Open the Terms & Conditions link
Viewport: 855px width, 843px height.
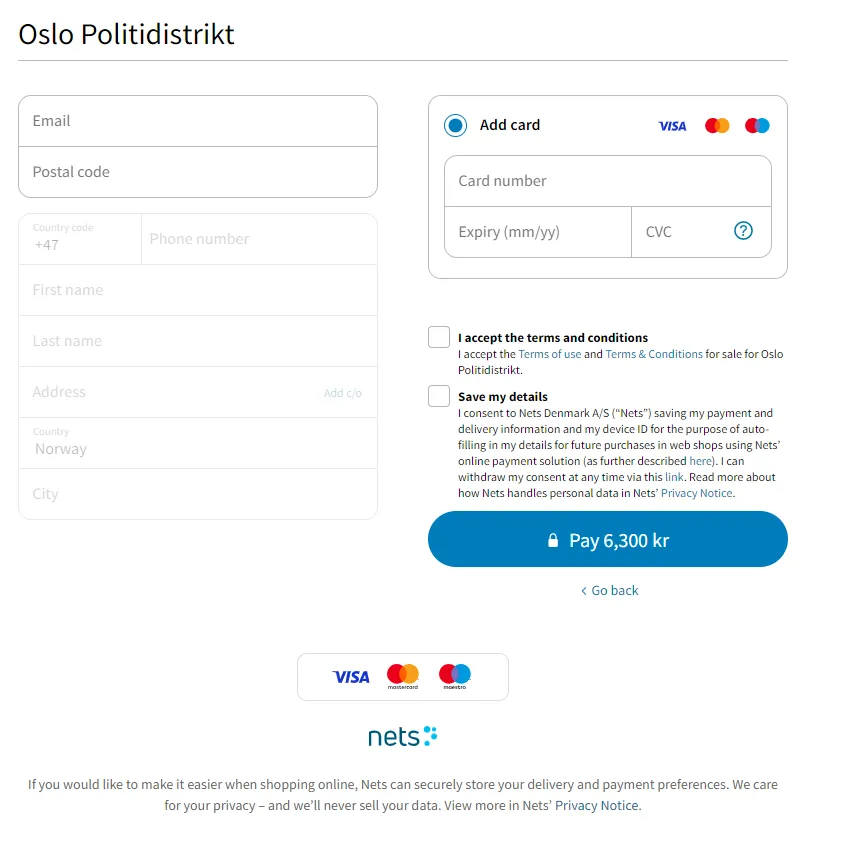click(654, 354)
